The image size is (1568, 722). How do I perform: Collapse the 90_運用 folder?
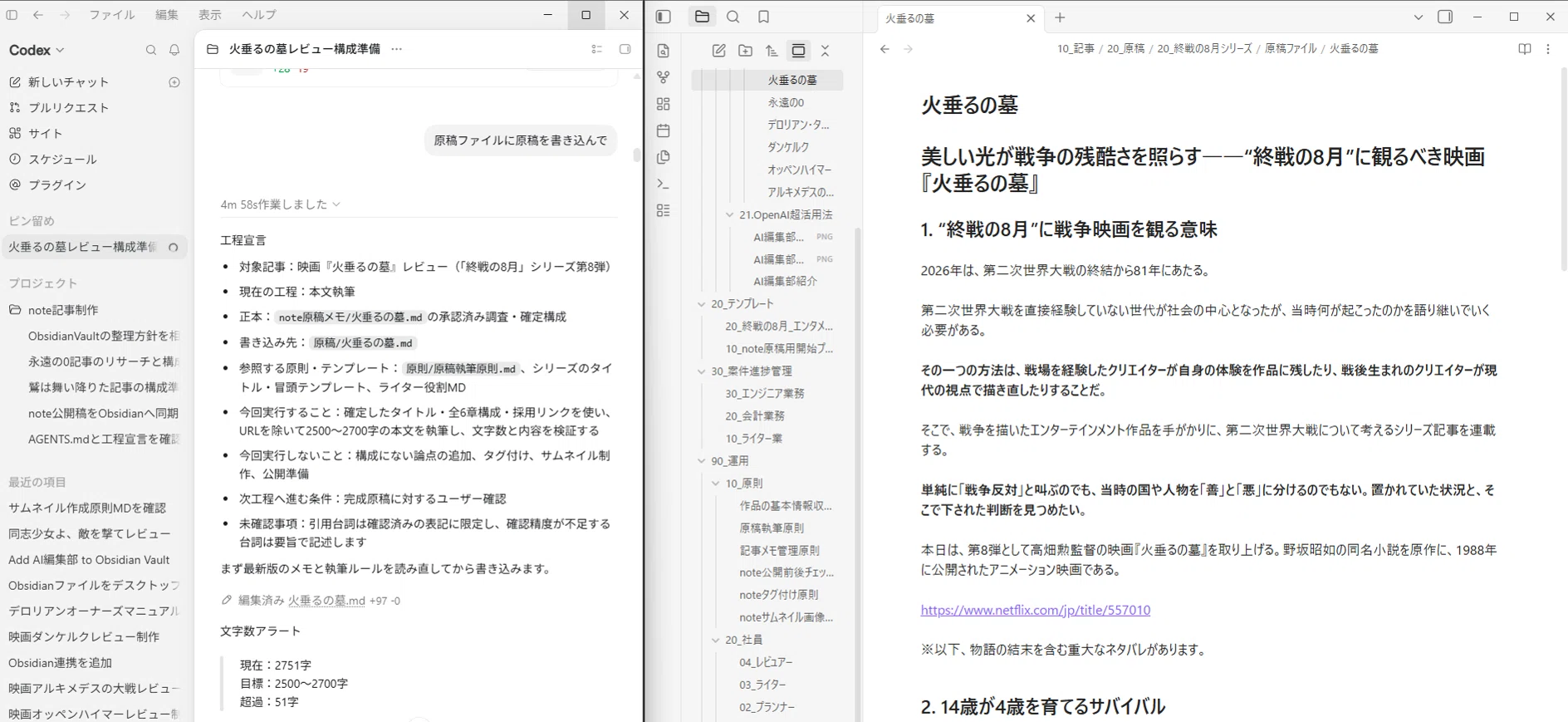coord(702,461)
